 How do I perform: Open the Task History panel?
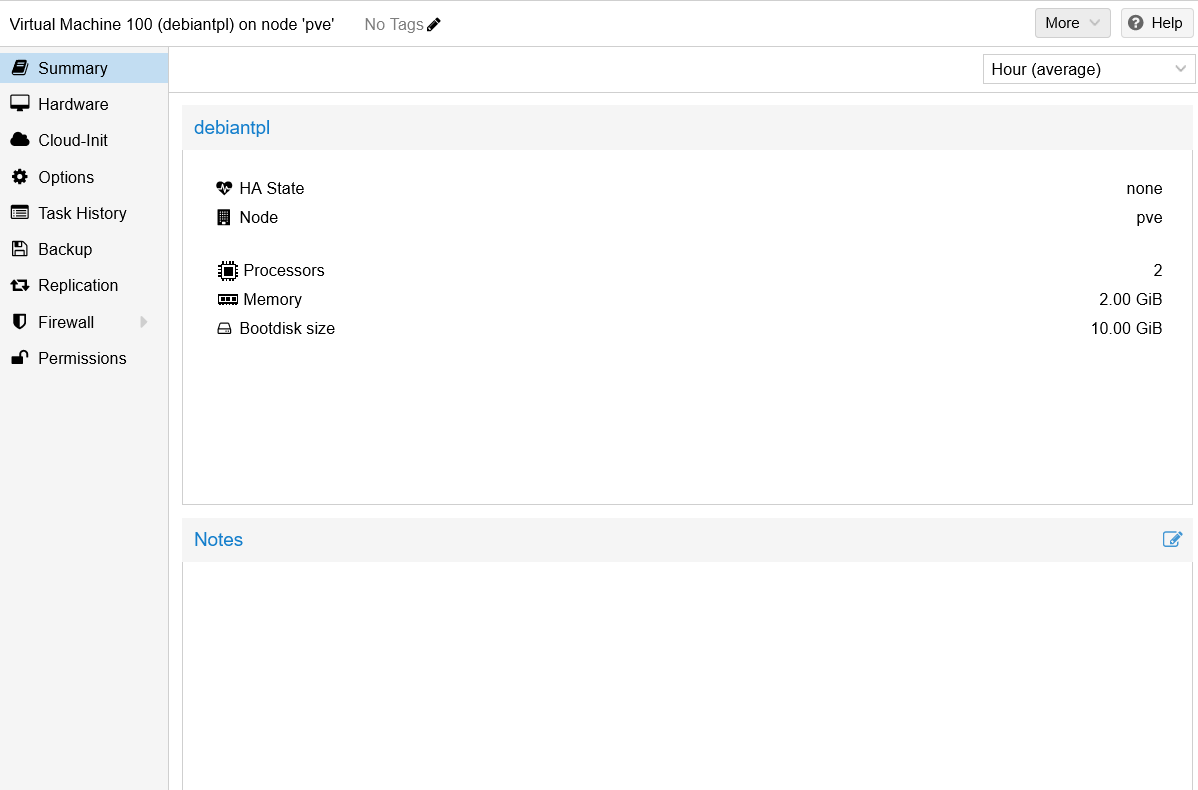click(x=82, y=213)
